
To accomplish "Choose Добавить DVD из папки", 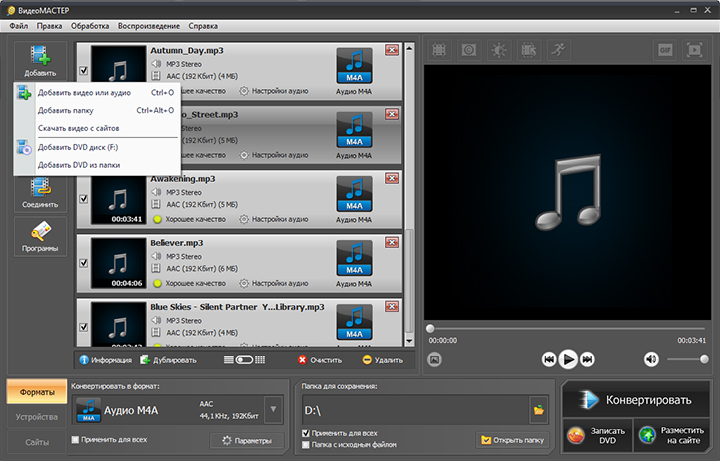I will pyautogui.click(x=97, y=165).
